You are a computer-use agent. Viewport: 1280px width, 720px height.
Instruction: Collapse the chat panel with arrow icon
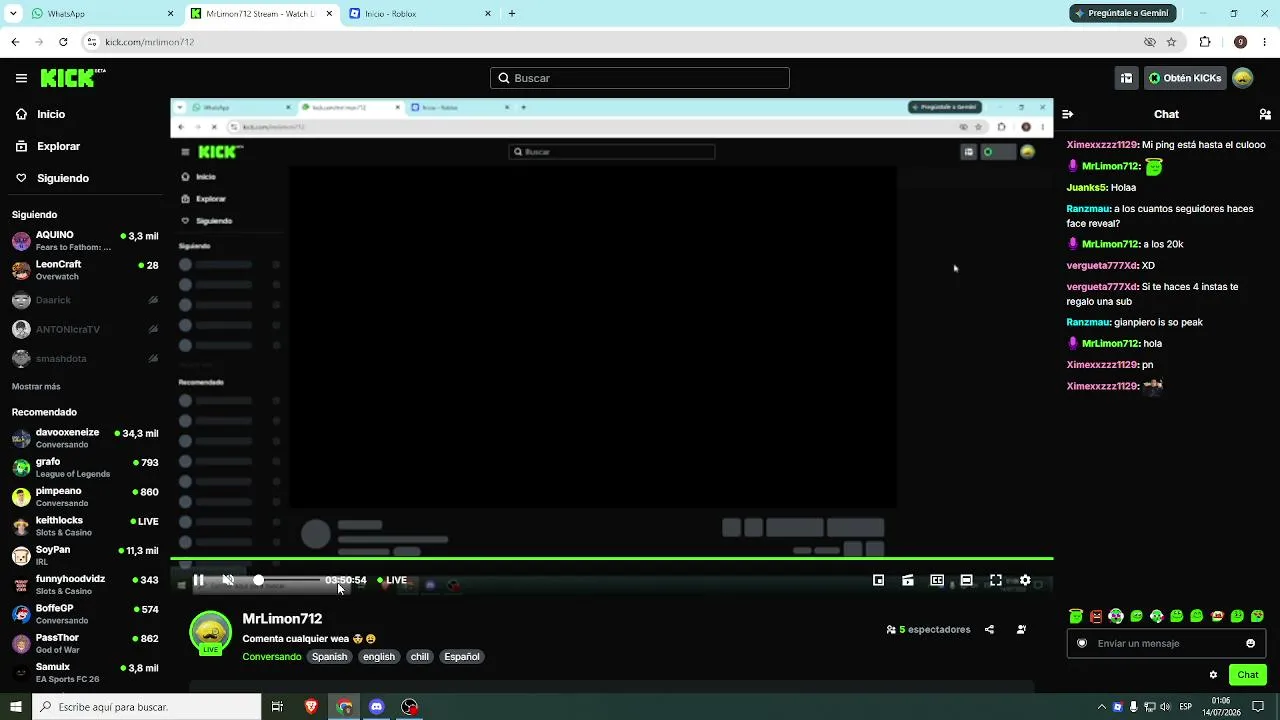(1068, 114)
